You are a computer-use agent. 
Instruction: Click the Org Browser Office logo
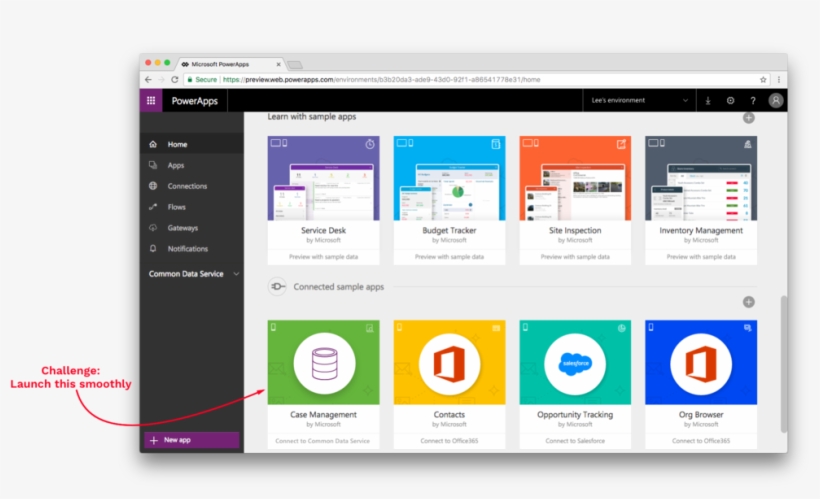(x=701, y=363)
